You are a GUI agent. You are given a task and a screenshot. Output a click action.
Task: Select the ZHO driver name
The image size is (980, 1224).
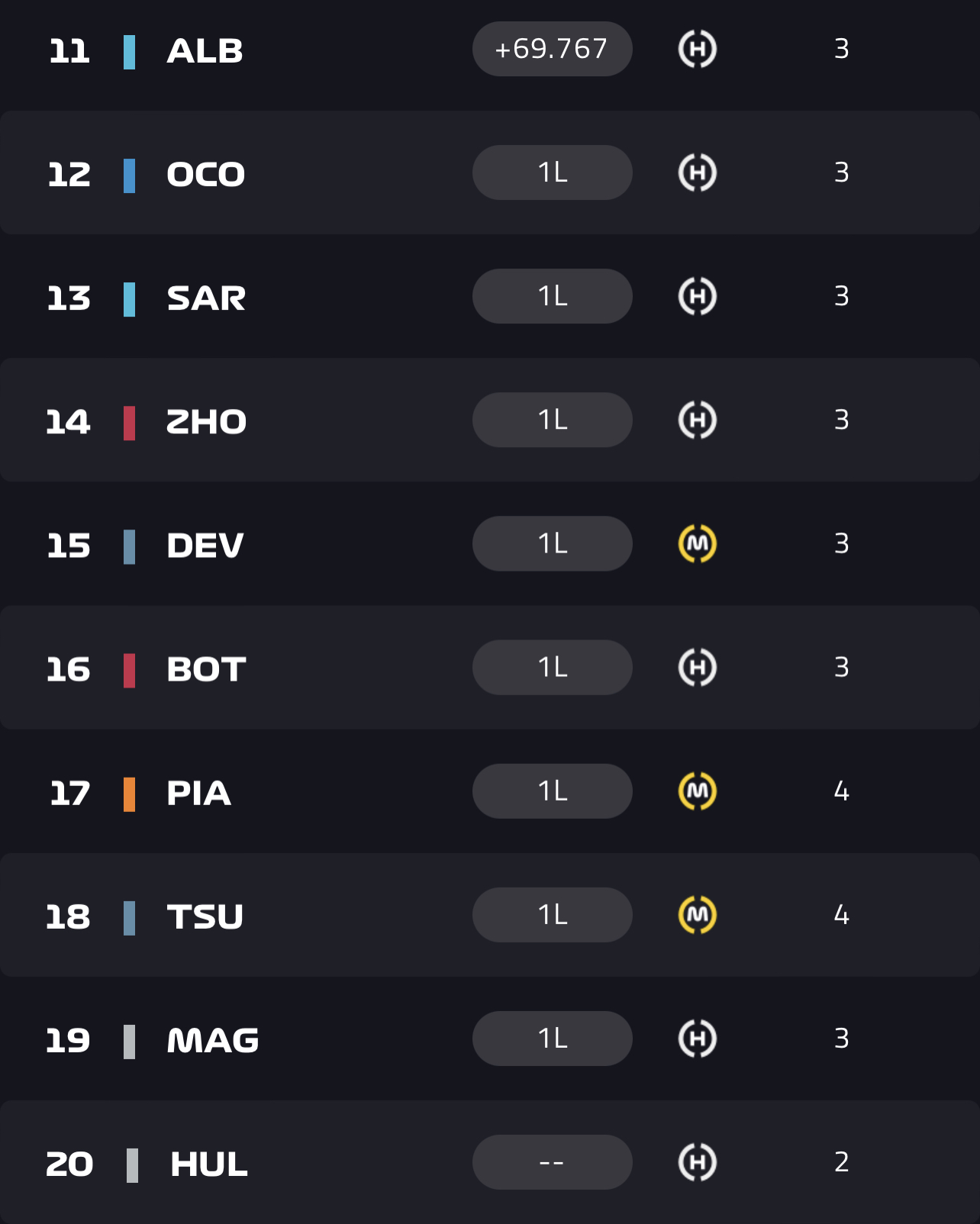pyautogui.click(x=206, y=423)
